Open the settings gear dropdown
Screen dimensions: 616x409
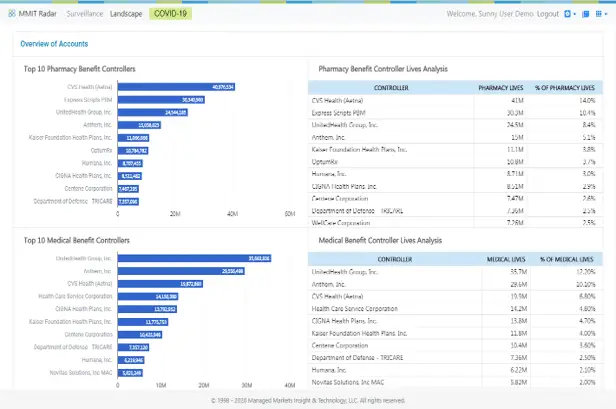(x=569, y=15)
